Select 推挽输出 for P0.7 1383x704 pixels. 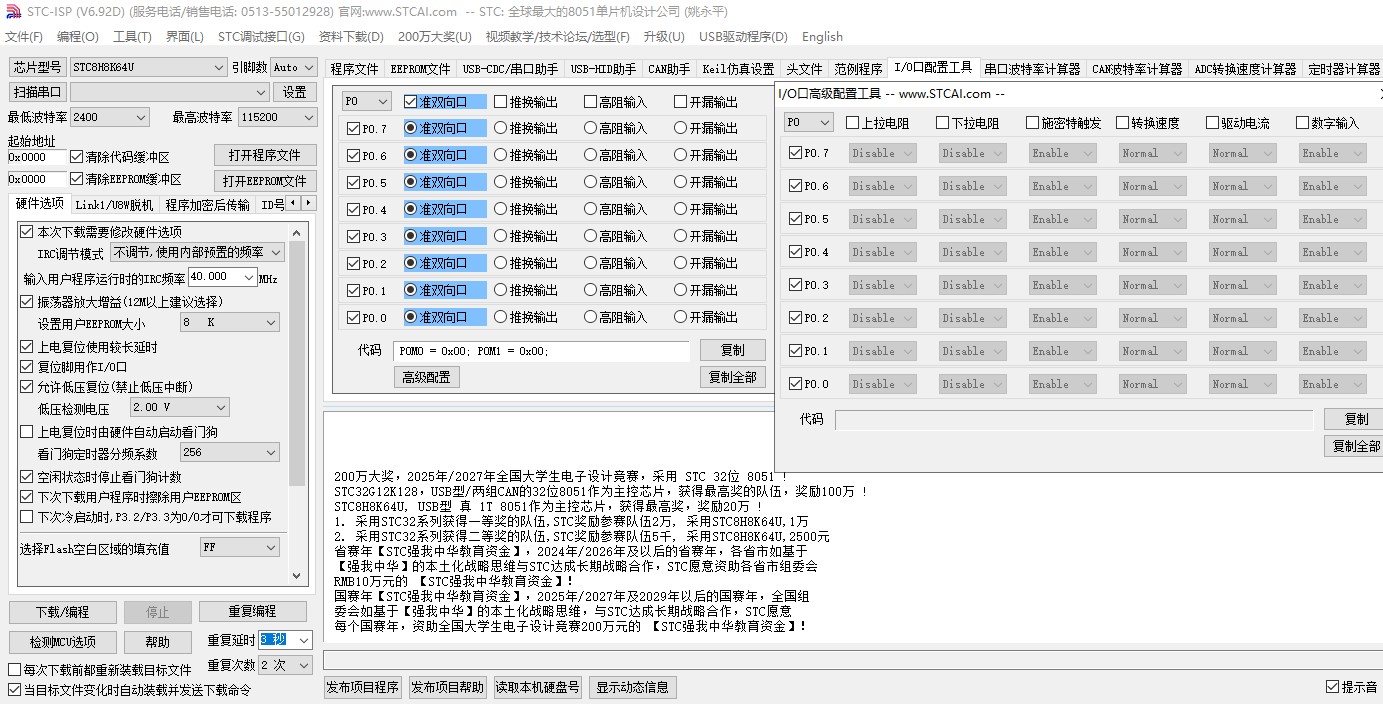[526, 128]
